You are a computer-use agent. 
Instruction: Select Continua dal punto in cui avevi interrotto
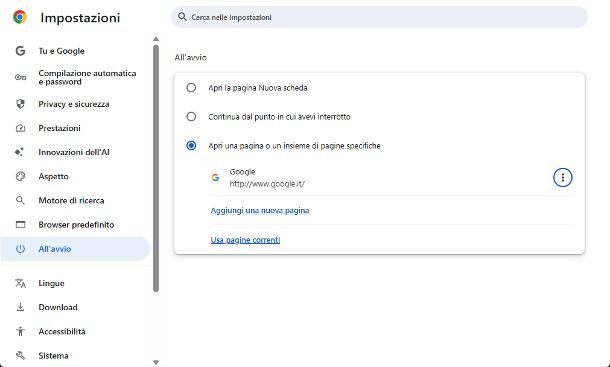click(191, 116)
